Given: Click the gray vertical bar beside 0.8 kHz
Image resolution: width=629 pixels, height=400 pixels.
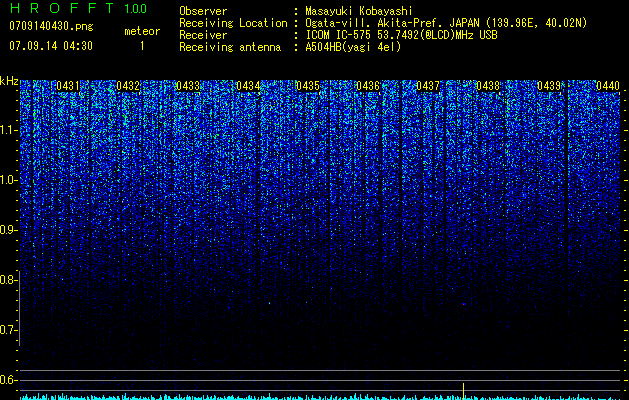Looking at the screenshot, I should point(20,308).
